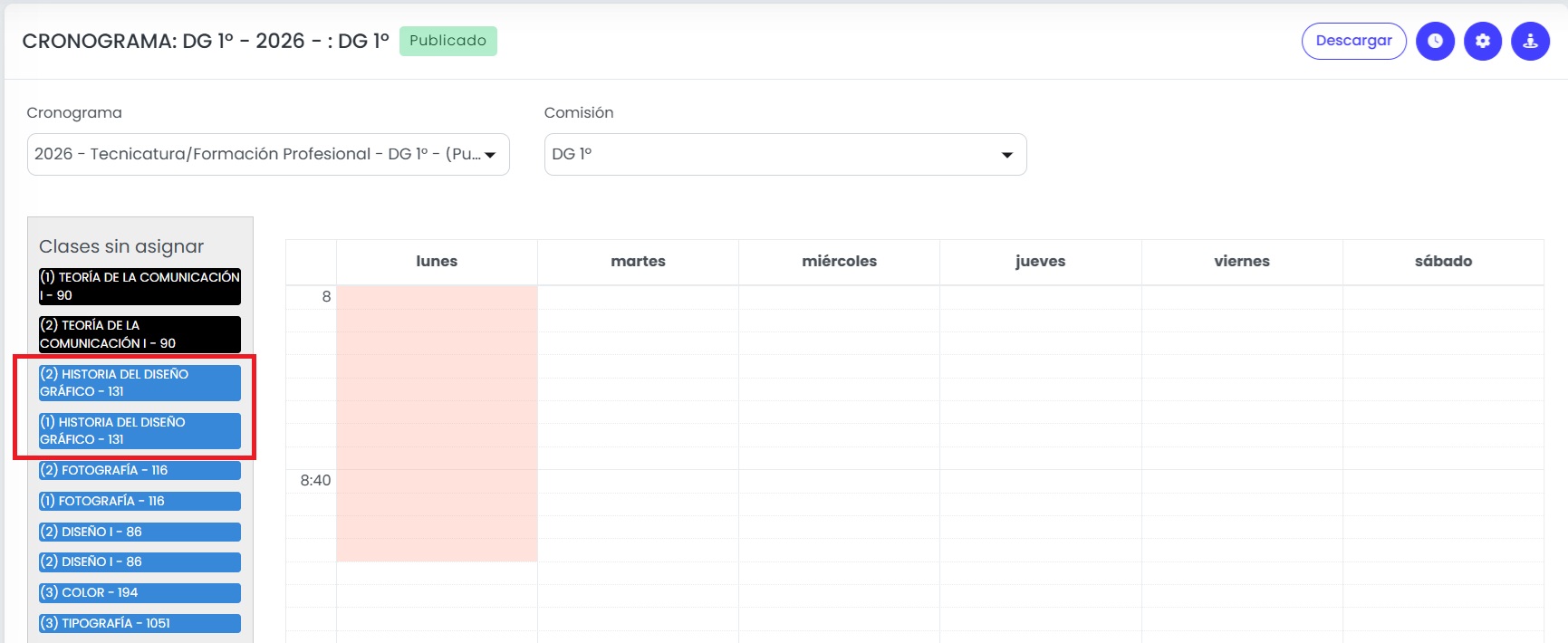Click the Publicado status badge
The image size is (1568, 643).
[x=447, y=41]
